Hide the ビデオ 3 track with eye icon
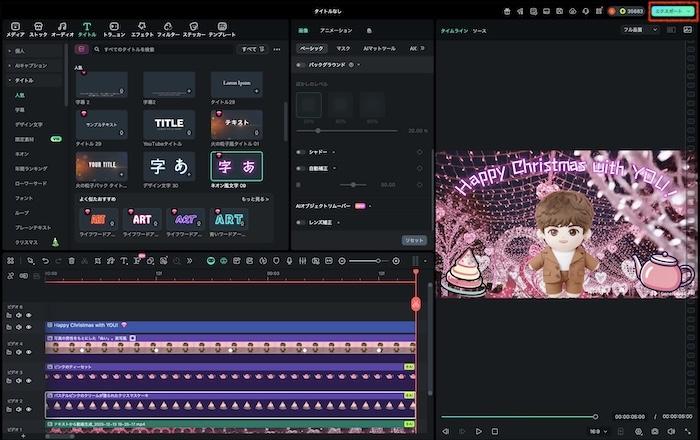This screenshot has width=700, height=440. click(x=29, y=381)
